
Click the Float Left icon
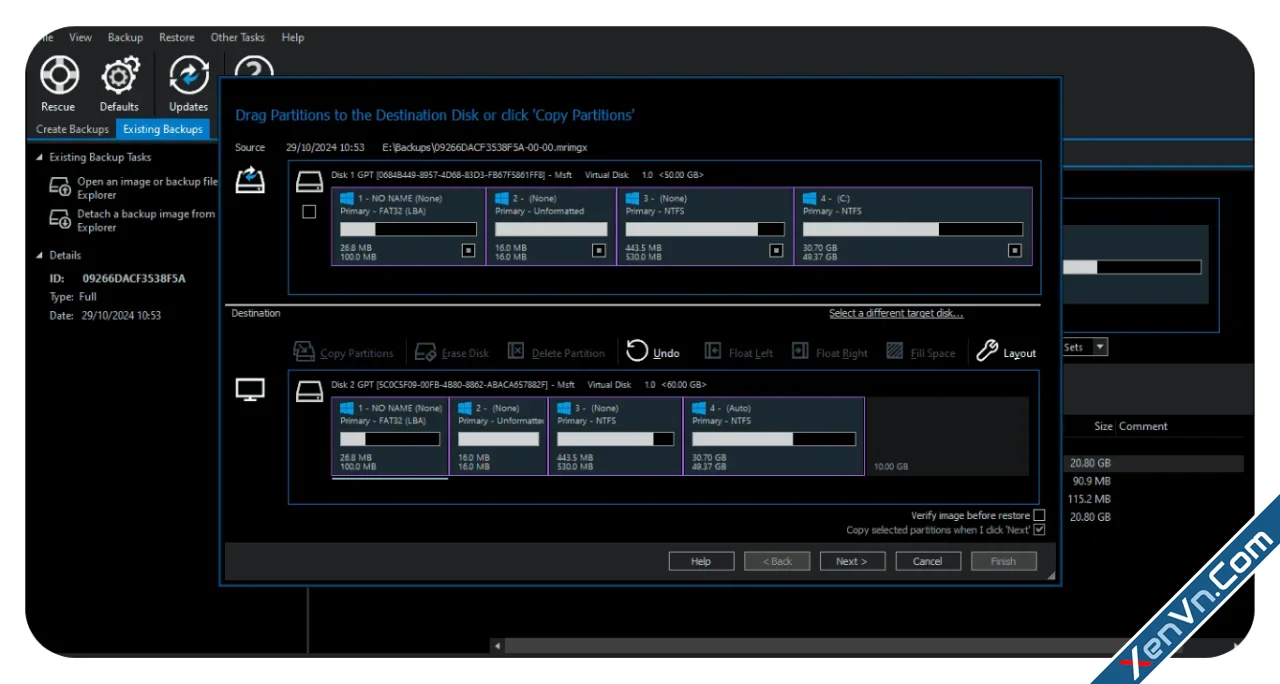[x=713, y=351]
